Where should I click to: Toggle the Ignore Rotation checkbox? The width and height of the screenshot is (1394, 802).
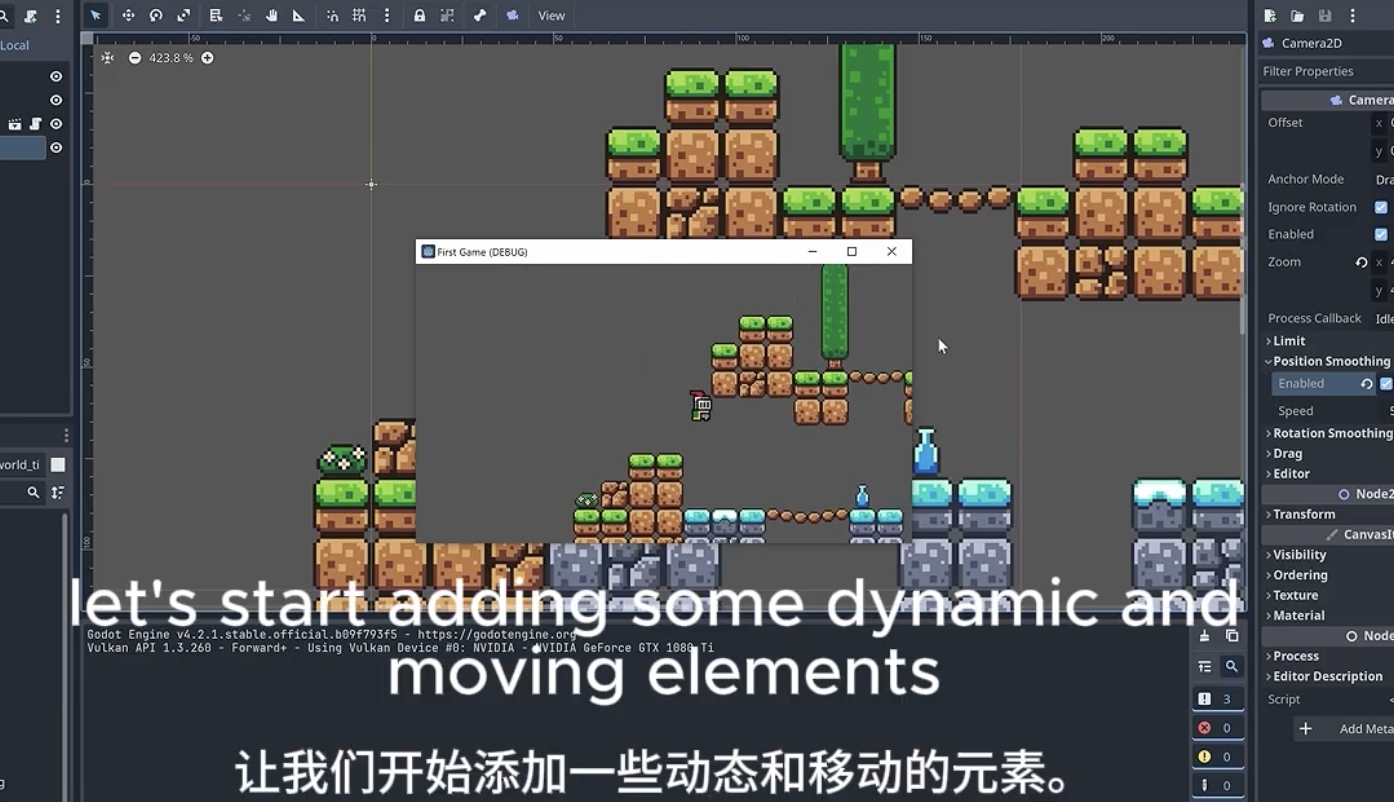(1381, 207)
